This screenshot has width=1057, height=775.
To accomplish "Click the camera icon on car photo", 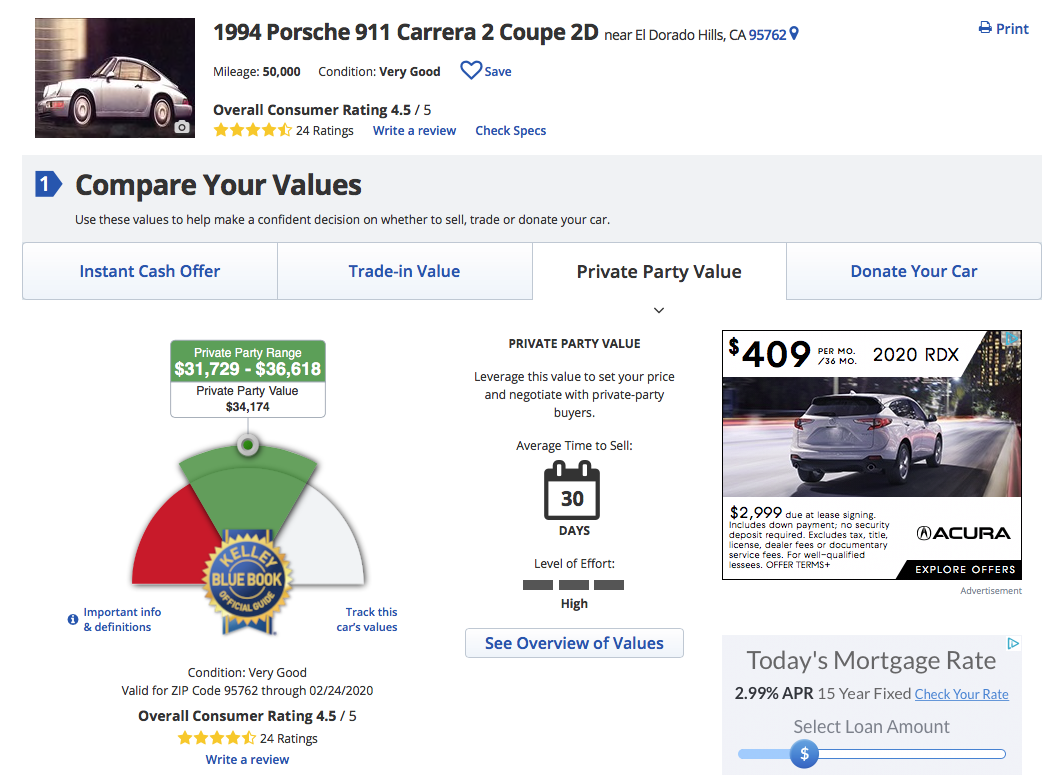I will click(182, 127).
